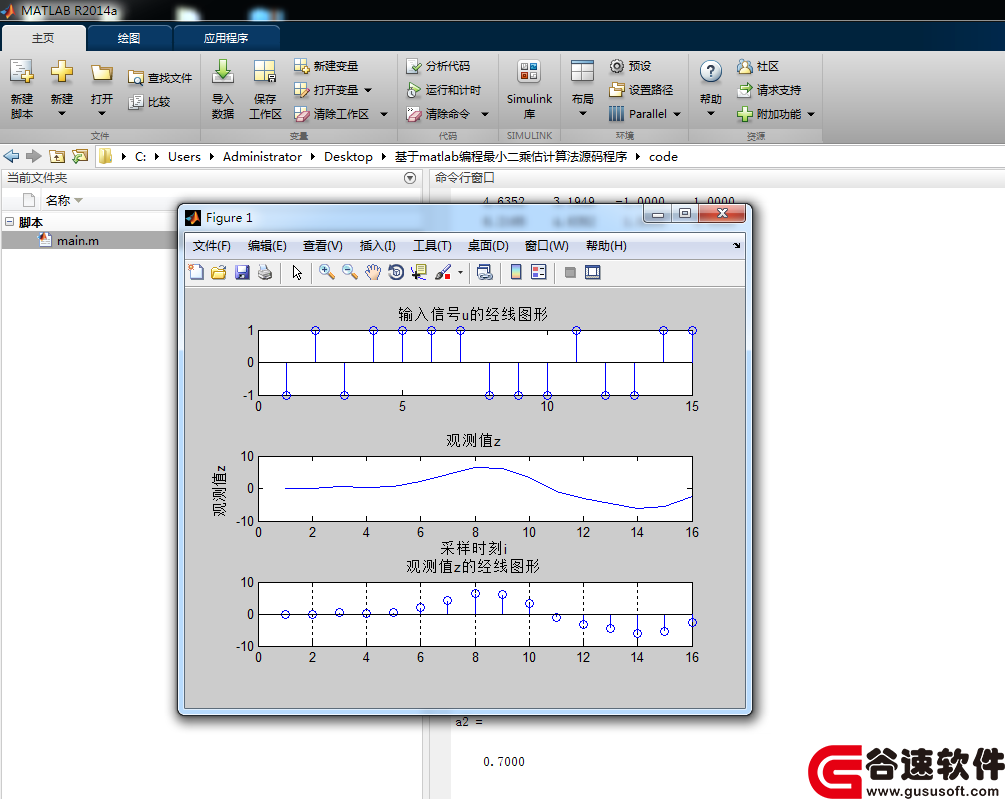The width and height of the screenshot is (1005, 799).
Task: Expand Clear Workspace (清除工作区) dropdown
Action: point(384,114)
